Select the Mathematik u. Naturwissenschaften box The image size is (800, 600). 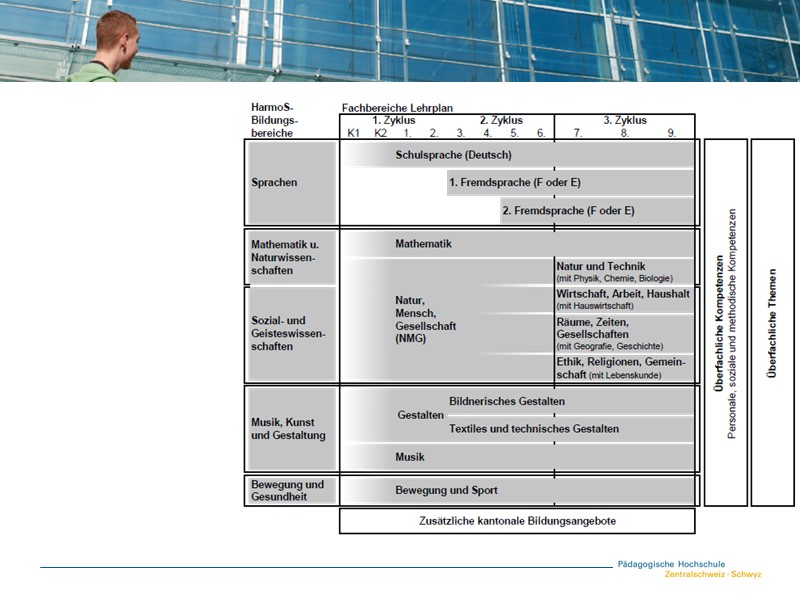[x=290, y=257]
